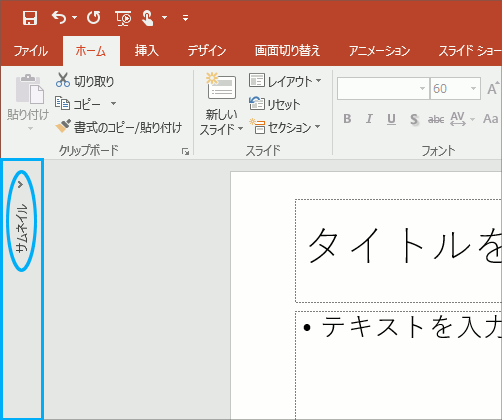Reset the slide with リセット
502x420 pixels.
pos(275,104)
